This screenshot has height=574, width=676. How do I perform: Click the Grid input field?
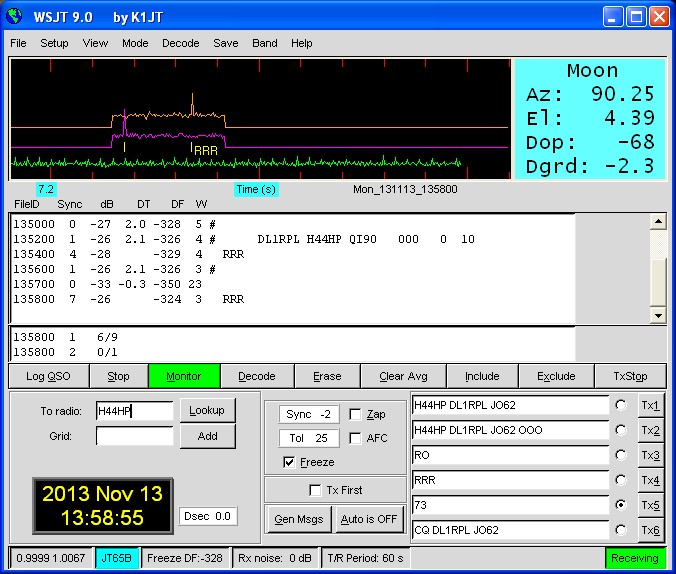point(134,436)
